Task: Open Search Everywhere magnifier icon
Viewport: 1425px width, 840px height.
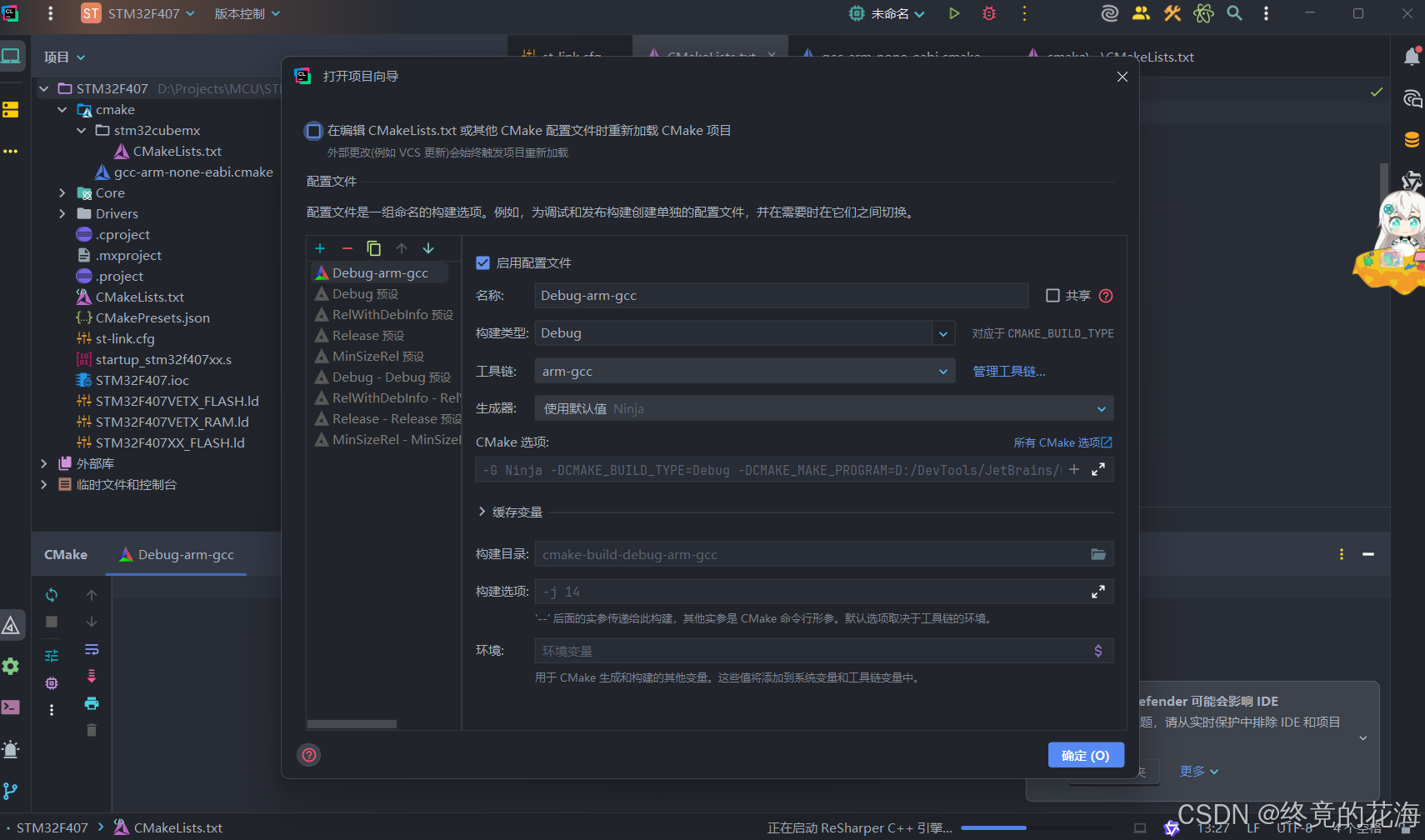Action: [x=1235, y=13]
